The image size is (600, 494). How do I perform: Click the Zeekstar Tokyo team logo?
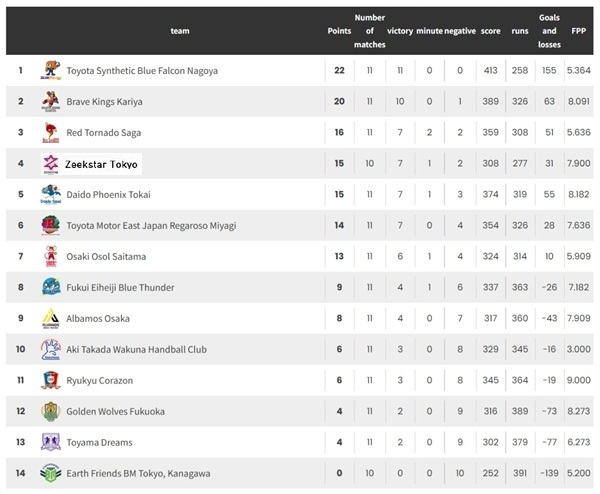click(51, 163)
